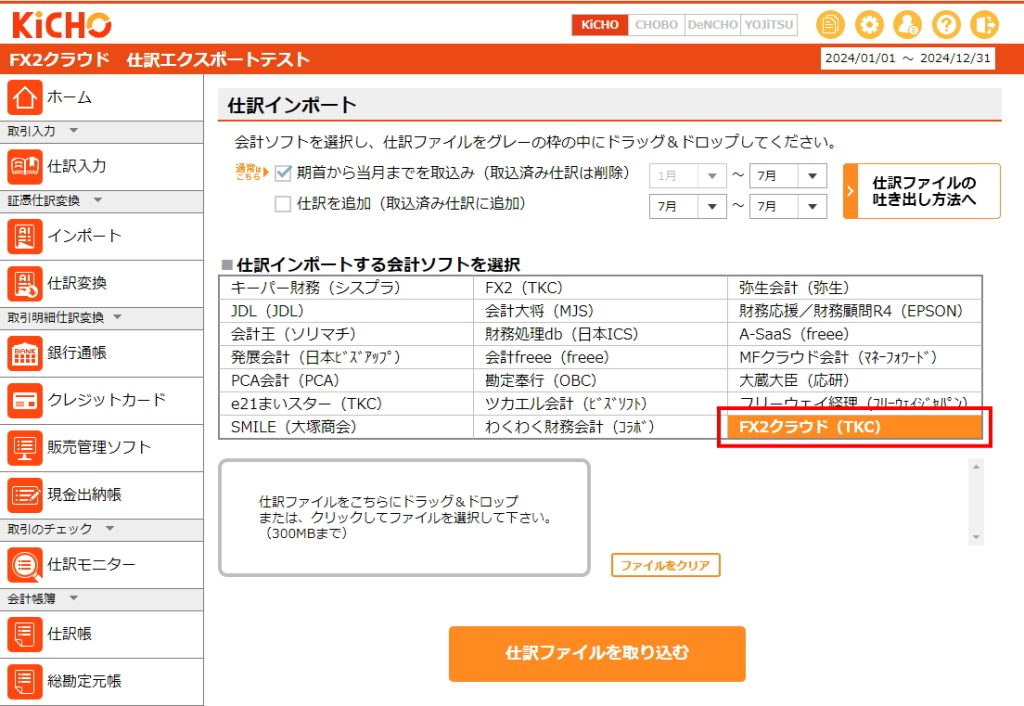Select 会計大将（MJS）software

tap(600, 312)
